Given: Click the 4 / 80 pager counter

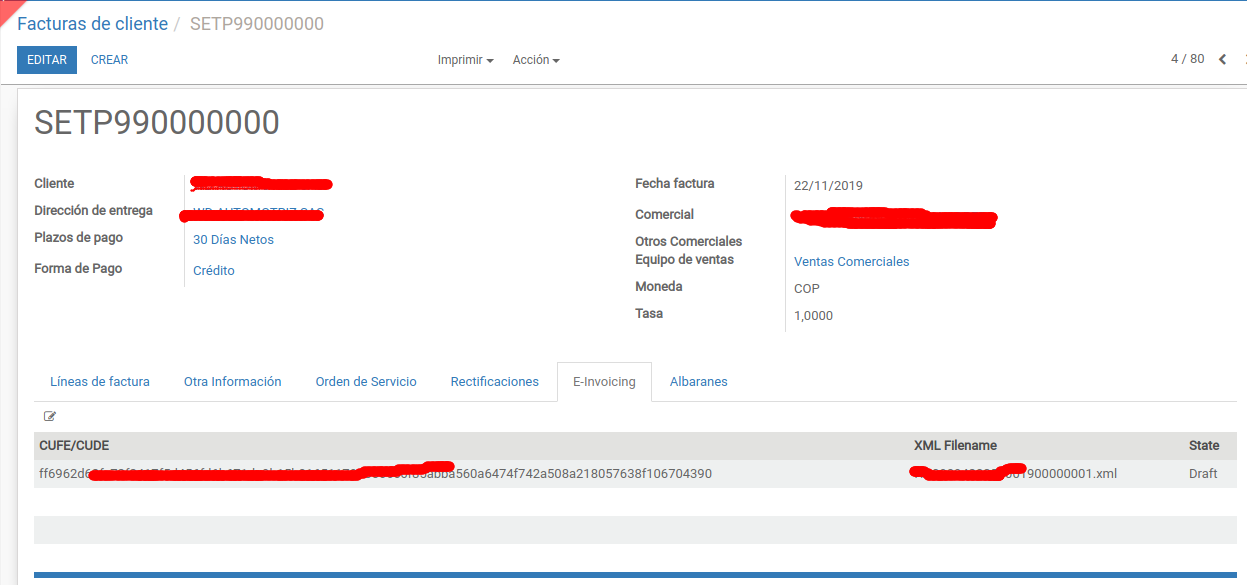Looking at the screenshot, I should [1187, 59].
